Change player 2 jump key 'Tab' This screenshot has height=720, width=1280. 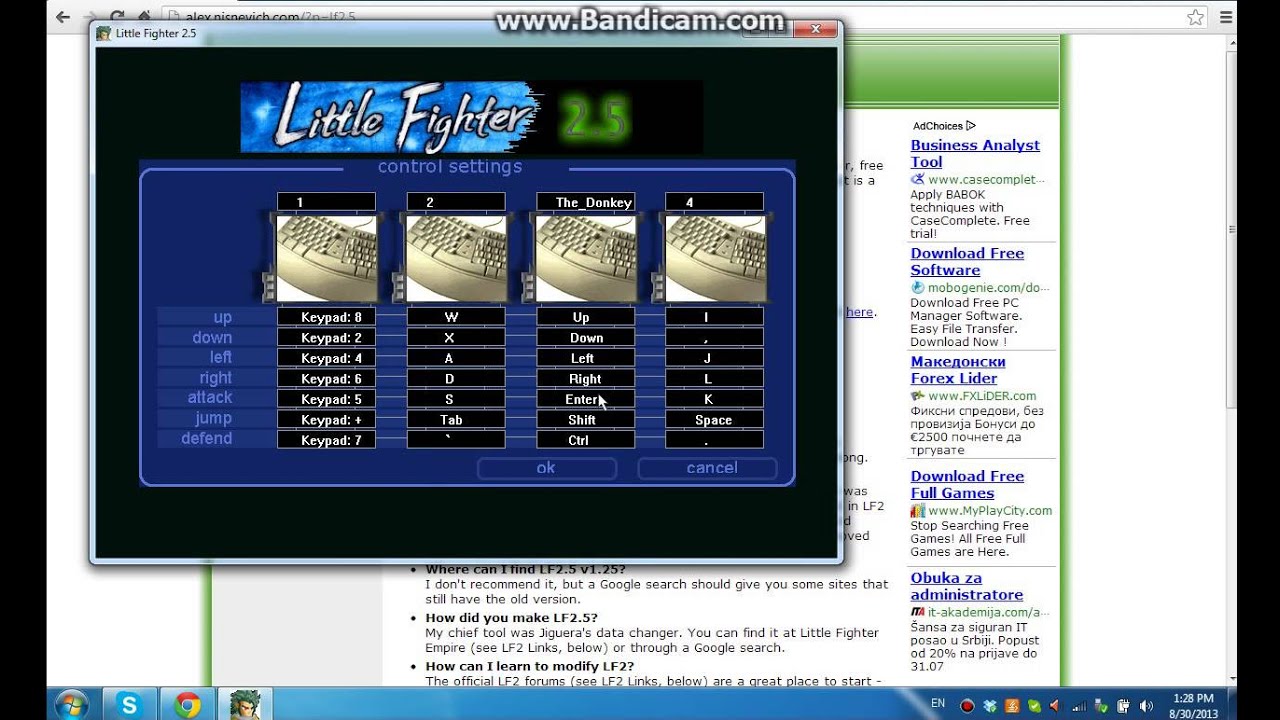point(456,420)
